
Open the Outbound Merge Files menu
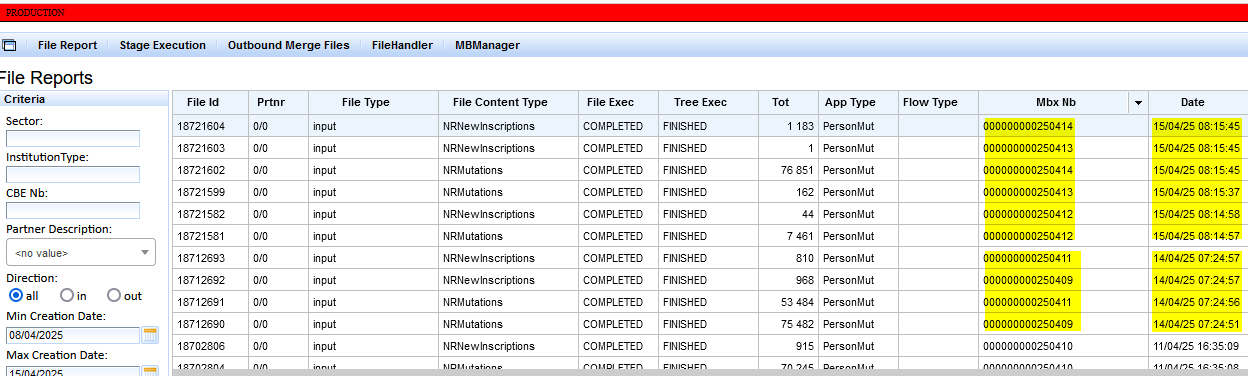click(289, 45)
